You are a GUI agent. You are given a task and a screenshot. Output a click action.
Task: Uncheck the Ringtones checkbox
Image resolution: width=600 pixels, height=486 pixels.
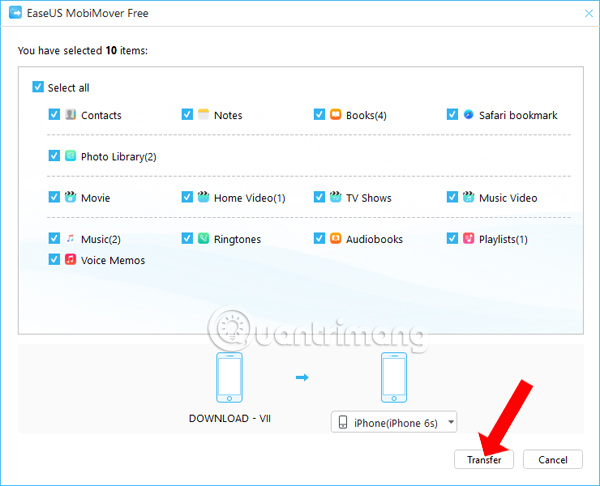pos(187,238)
